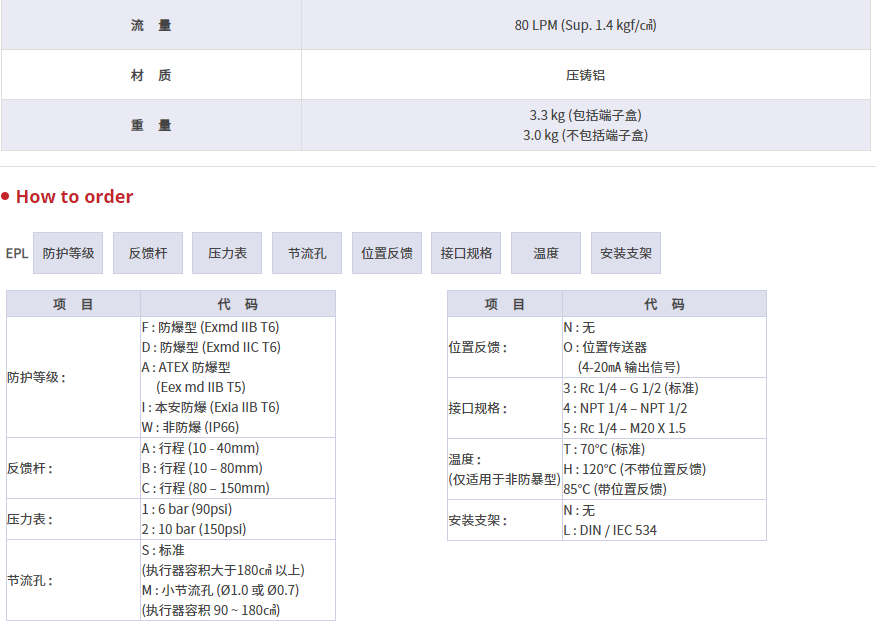Select H : 120°C temperature option

click(634, 469)
